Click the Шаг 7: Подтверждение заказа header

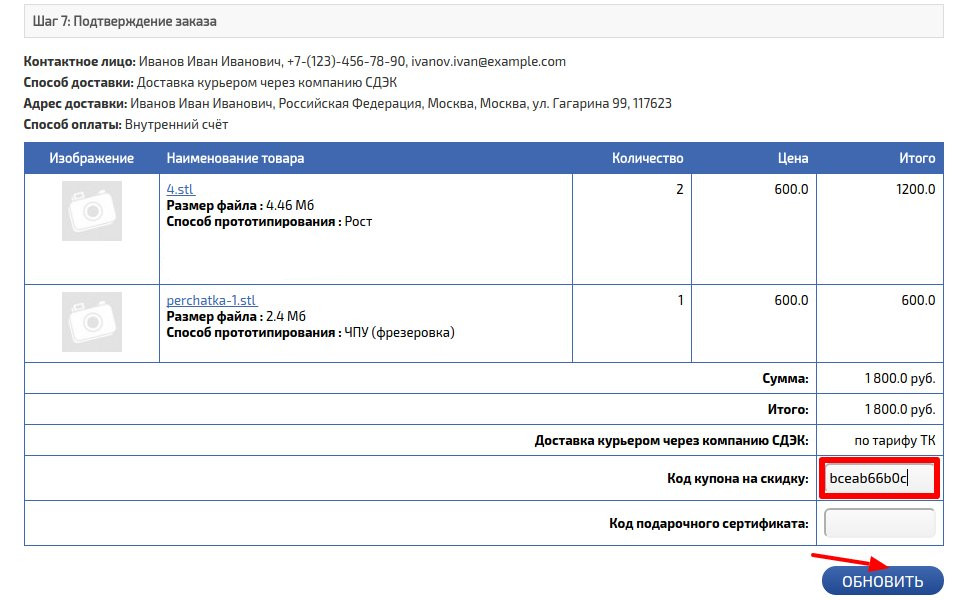point(484,21)
